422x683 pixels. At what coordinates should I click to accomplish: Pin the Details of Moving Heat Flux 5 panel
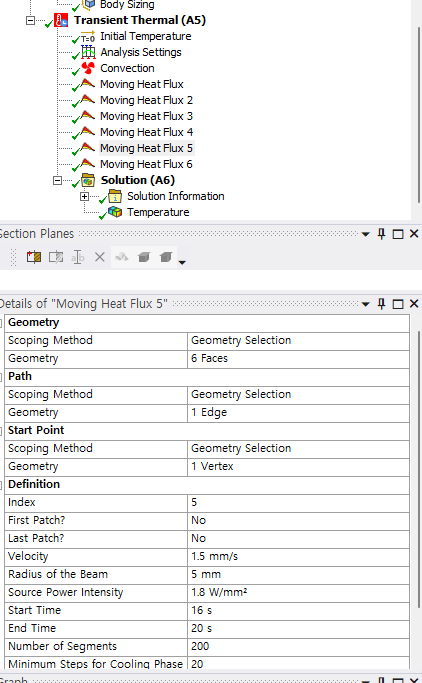(381, 304)
